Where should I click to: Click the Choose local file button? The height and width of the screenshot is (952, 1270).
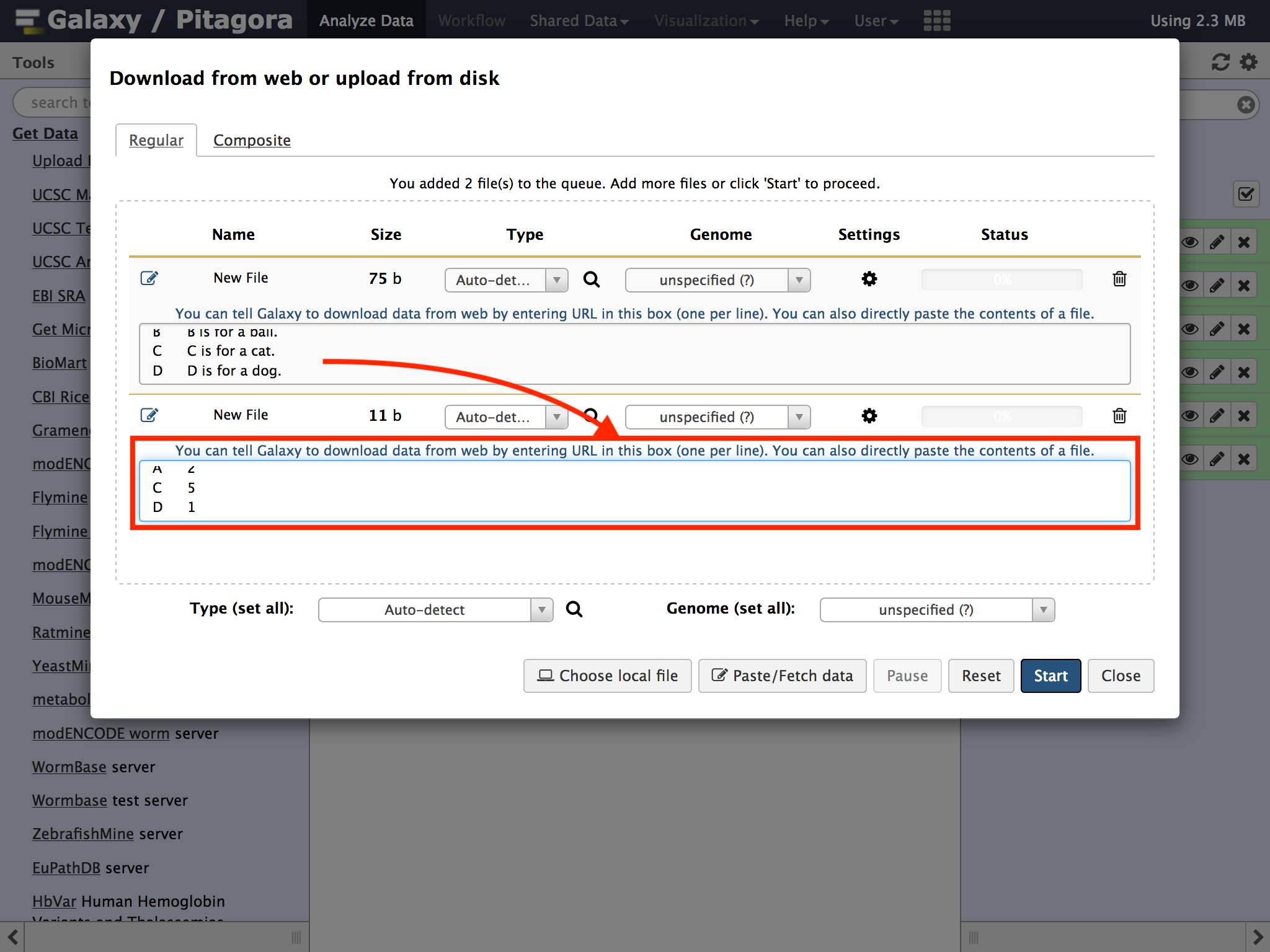[607, 676]
